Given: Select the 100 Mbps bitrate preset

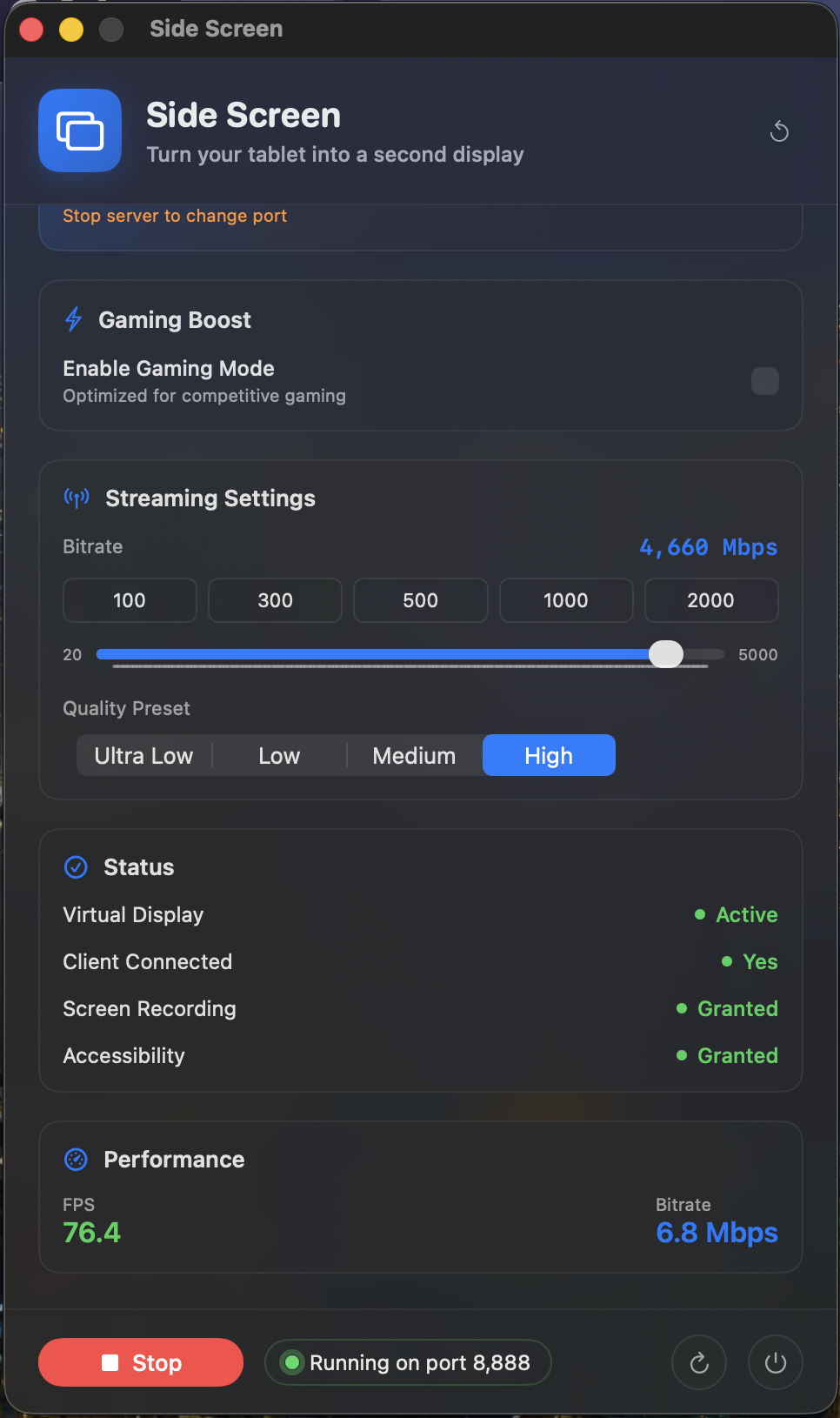Looking at the screenshot, I should coord(129,600).
